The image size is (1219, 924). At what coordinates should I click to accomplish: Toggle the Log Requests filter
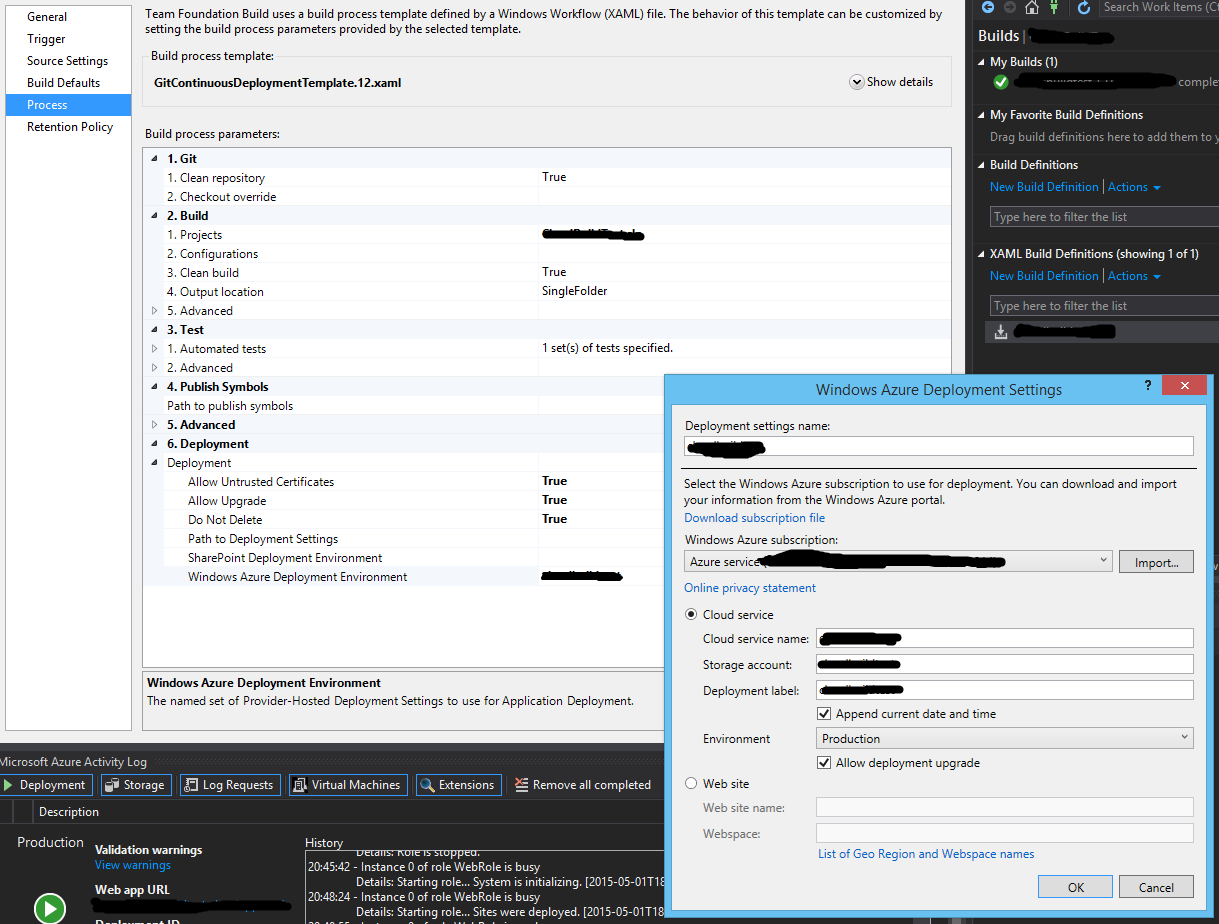pyautogui.click(x=230, y=785)
